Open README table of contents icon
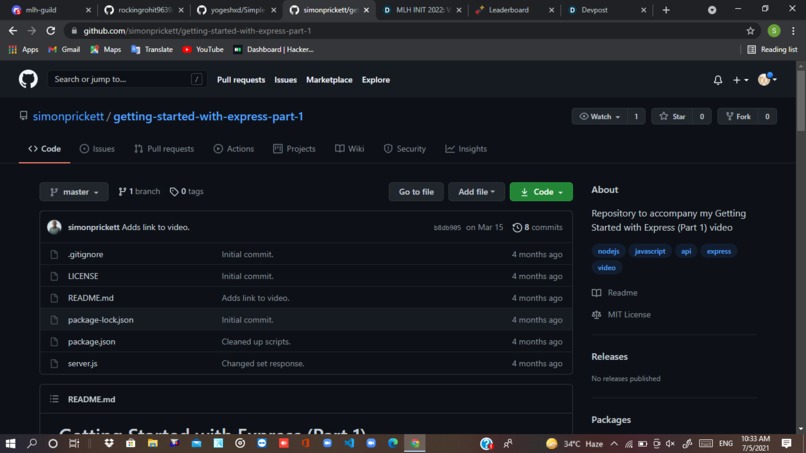 (54, 399)
